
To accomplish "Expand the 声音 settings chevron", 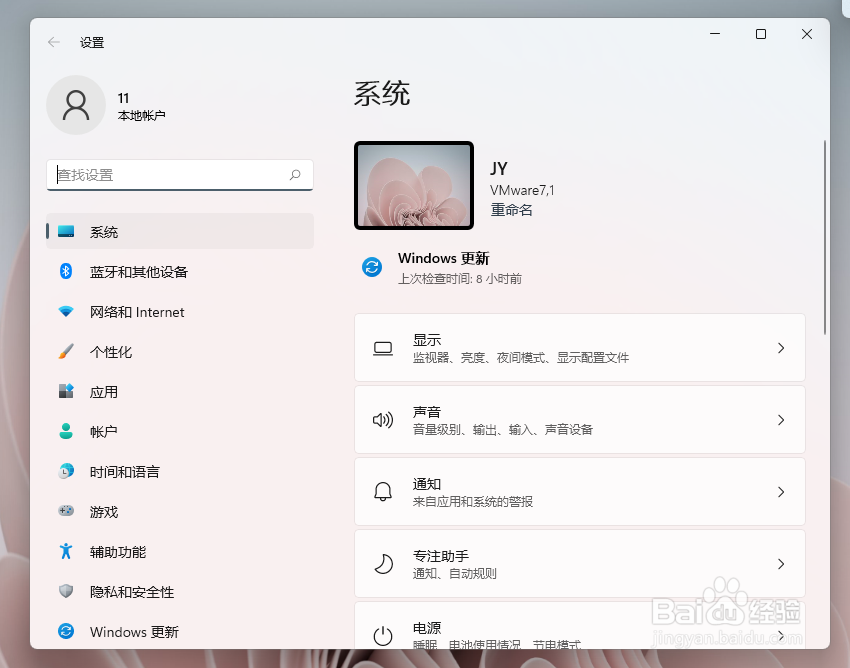I will (781, 420).
